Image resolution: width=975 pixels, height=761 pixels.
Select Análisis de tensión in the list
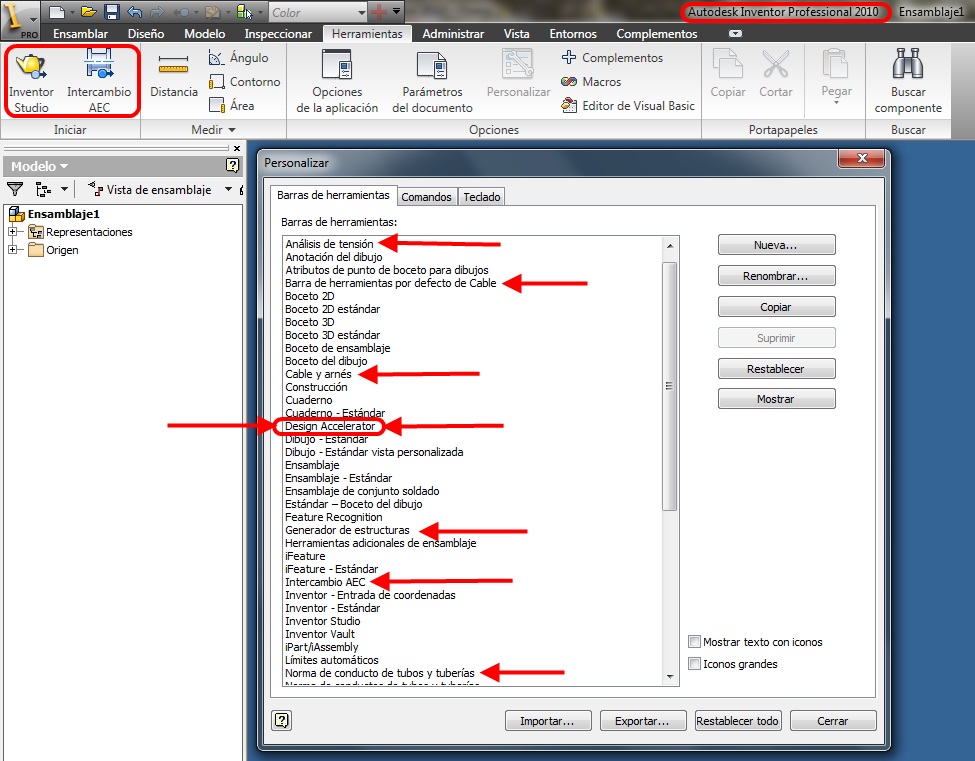tap(330, 244)
